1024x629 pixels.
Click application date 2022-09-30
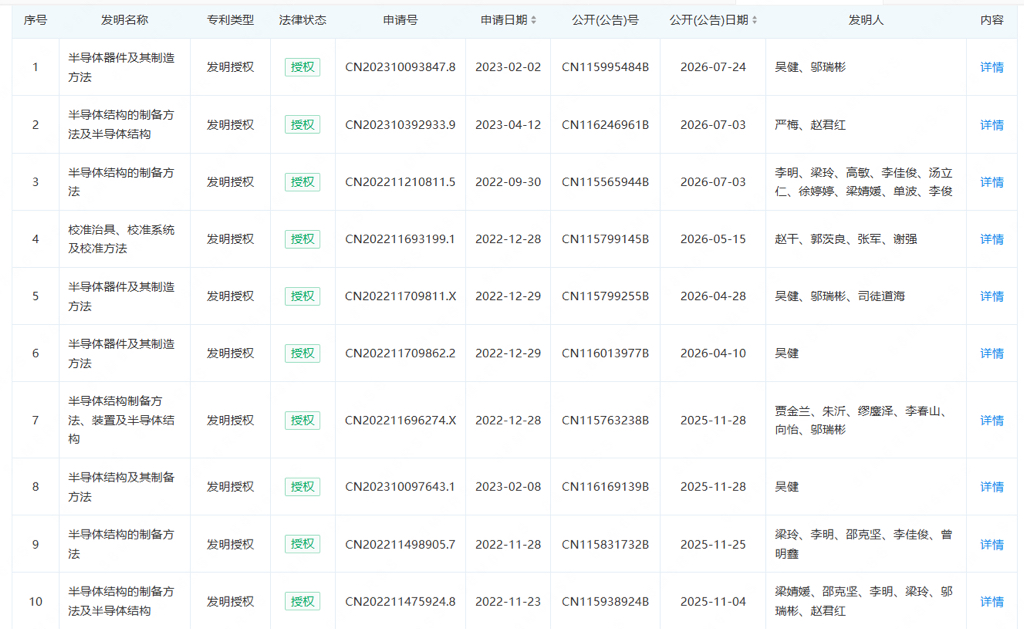tap(508, 182)
